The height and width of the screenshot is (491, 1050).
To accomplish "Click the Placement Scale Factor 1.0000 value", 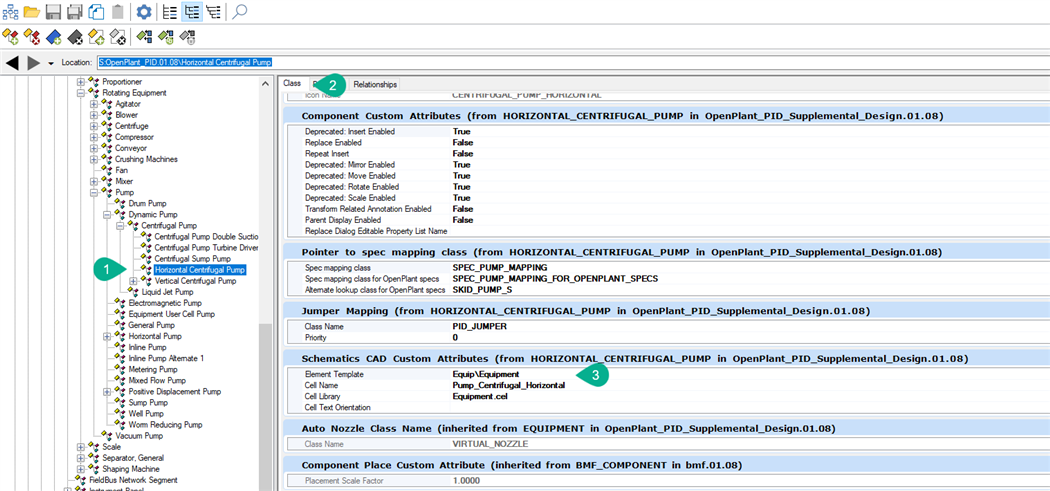I will point(466,481).
